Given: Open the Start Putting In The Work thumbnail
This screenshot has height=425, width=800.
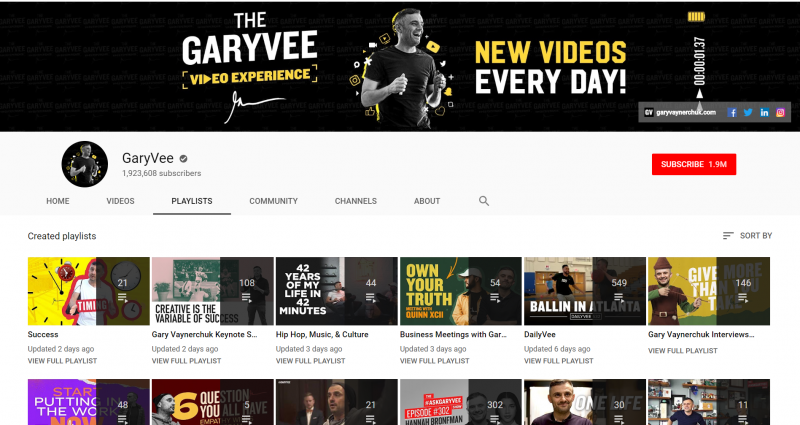Looking at the screenshot, I should coord(89,402).
